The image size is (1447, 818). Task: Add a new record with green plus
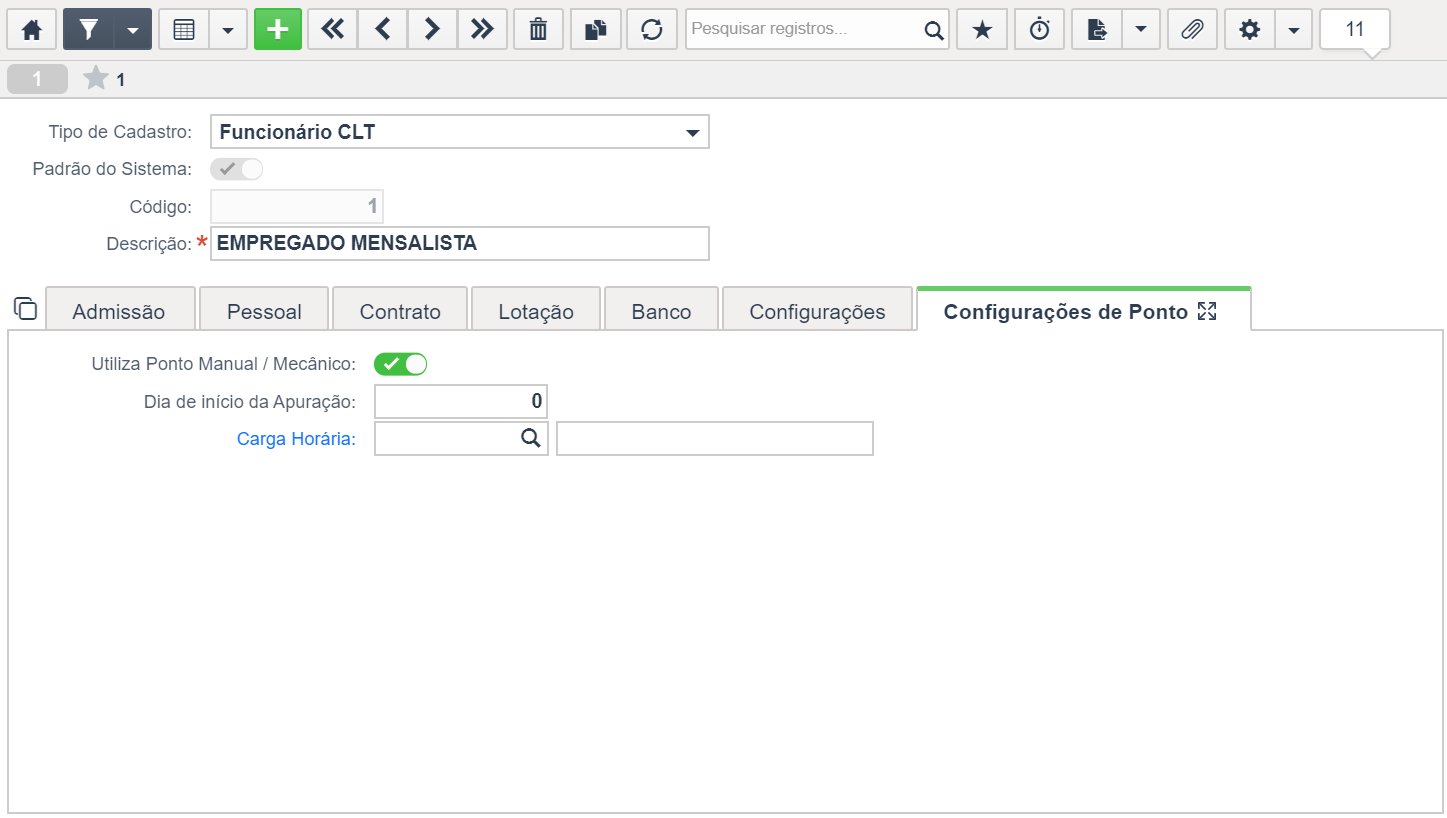click(x=278, y=30)
